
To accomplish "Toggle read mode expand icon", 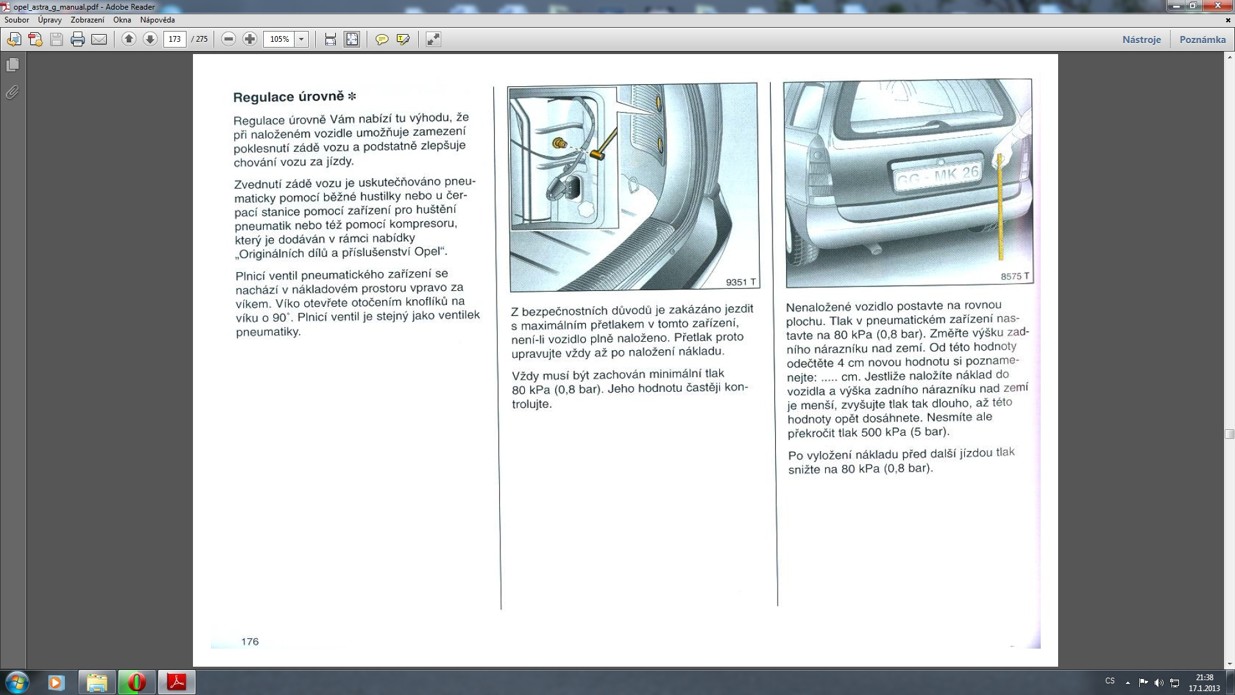I will coord(433,39).
